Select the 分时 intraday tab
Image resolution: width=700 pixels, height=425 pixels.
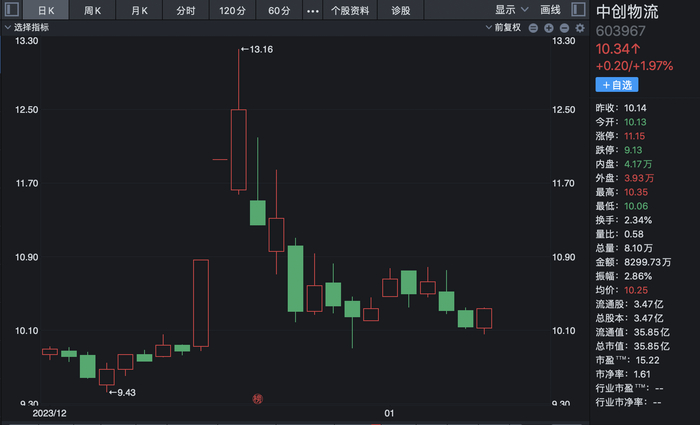[x=186, y=10]
